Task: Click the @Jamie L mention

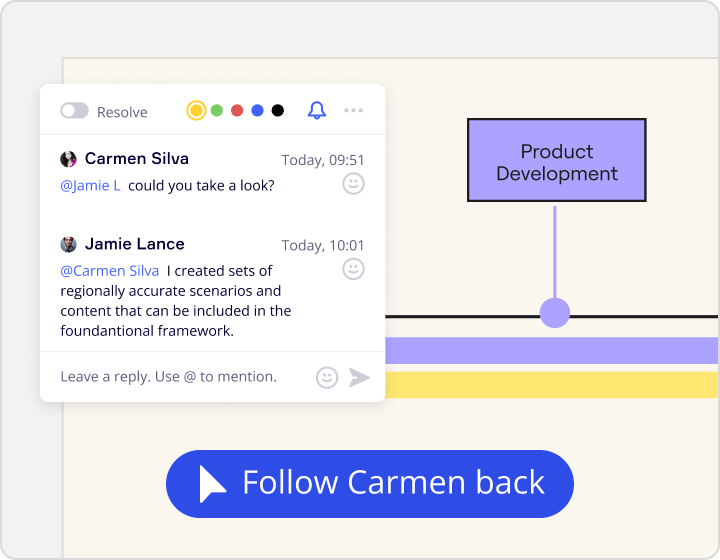Action: [90, 185]
